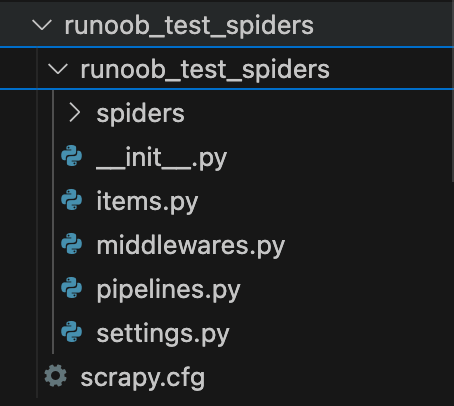The image size is (454, 406).
Task: Collapse the nested runoob_test_spiders folder chevron
Action: pos(58,69)
